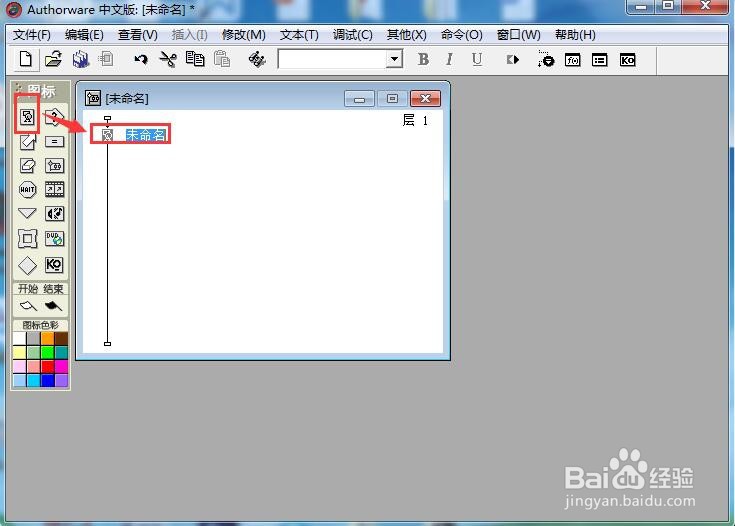Select the Display icon in the palette
The image size is (735, 526).
click(x=27, y=116)
